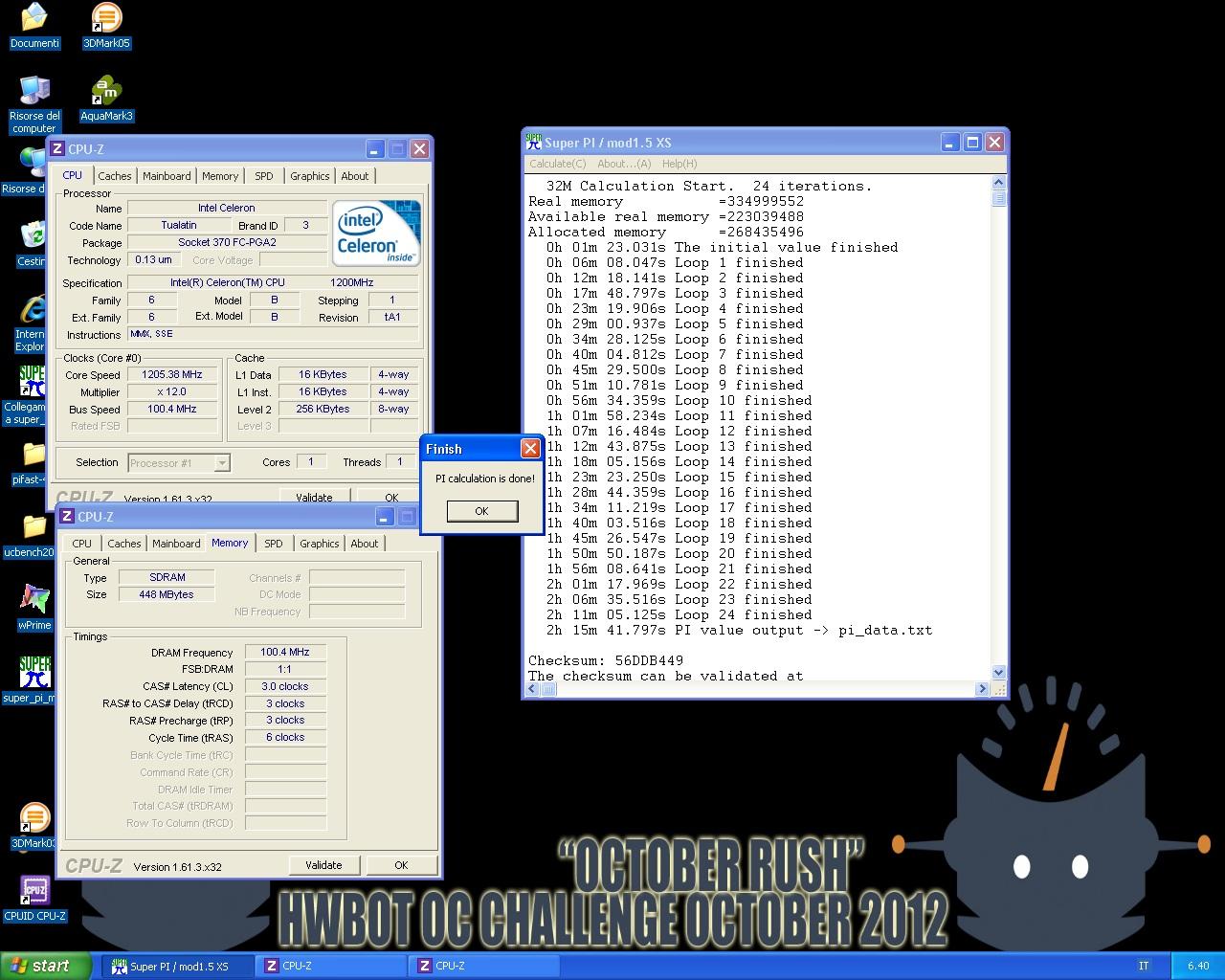Open the Collegamento a super_pi shortcut
This screenshot has height=980, width=1225.
coord(25,394)
